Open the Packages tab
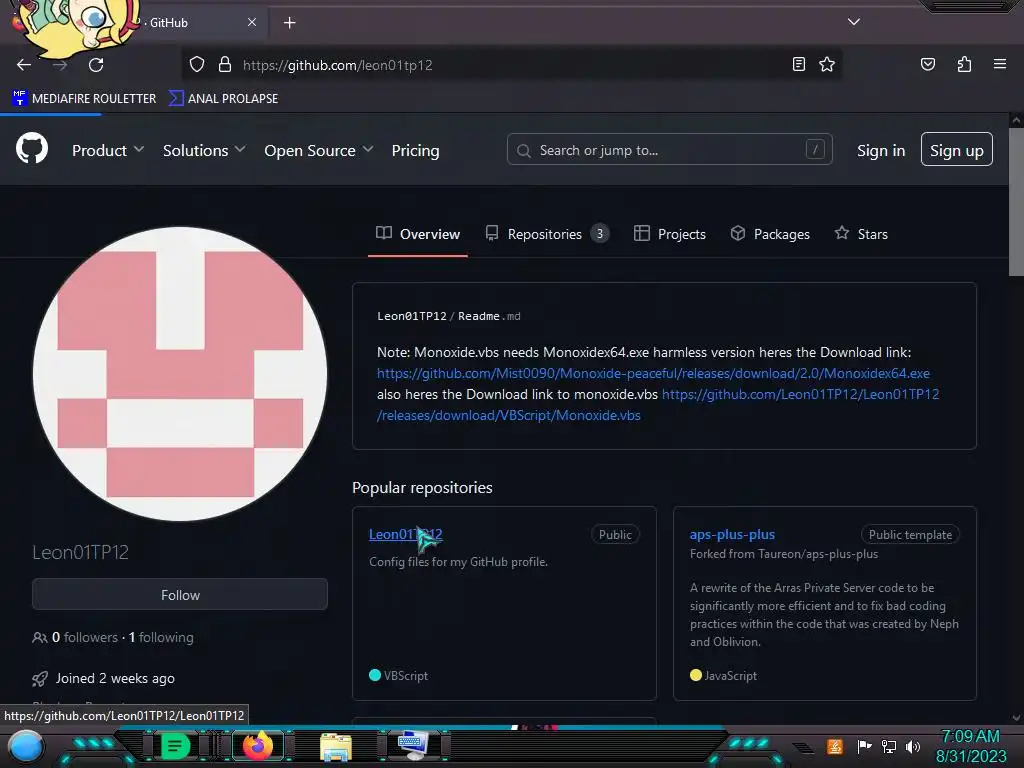The image size is (1024, 768). point(770,234)
